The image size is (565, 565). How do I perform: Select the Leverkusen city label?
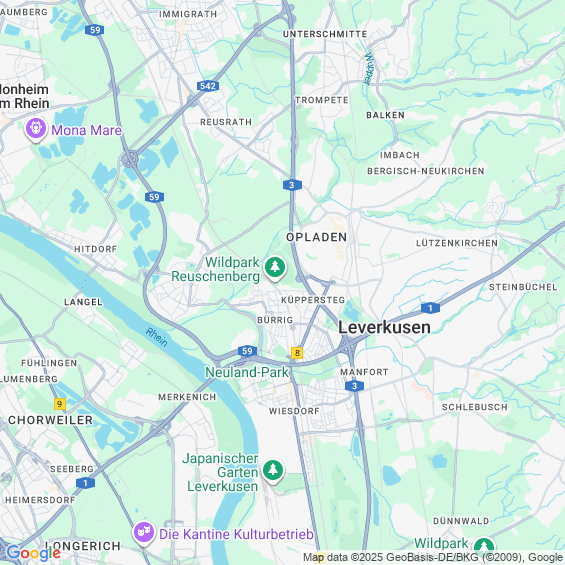pyautogui.click(x=384, y=328)
